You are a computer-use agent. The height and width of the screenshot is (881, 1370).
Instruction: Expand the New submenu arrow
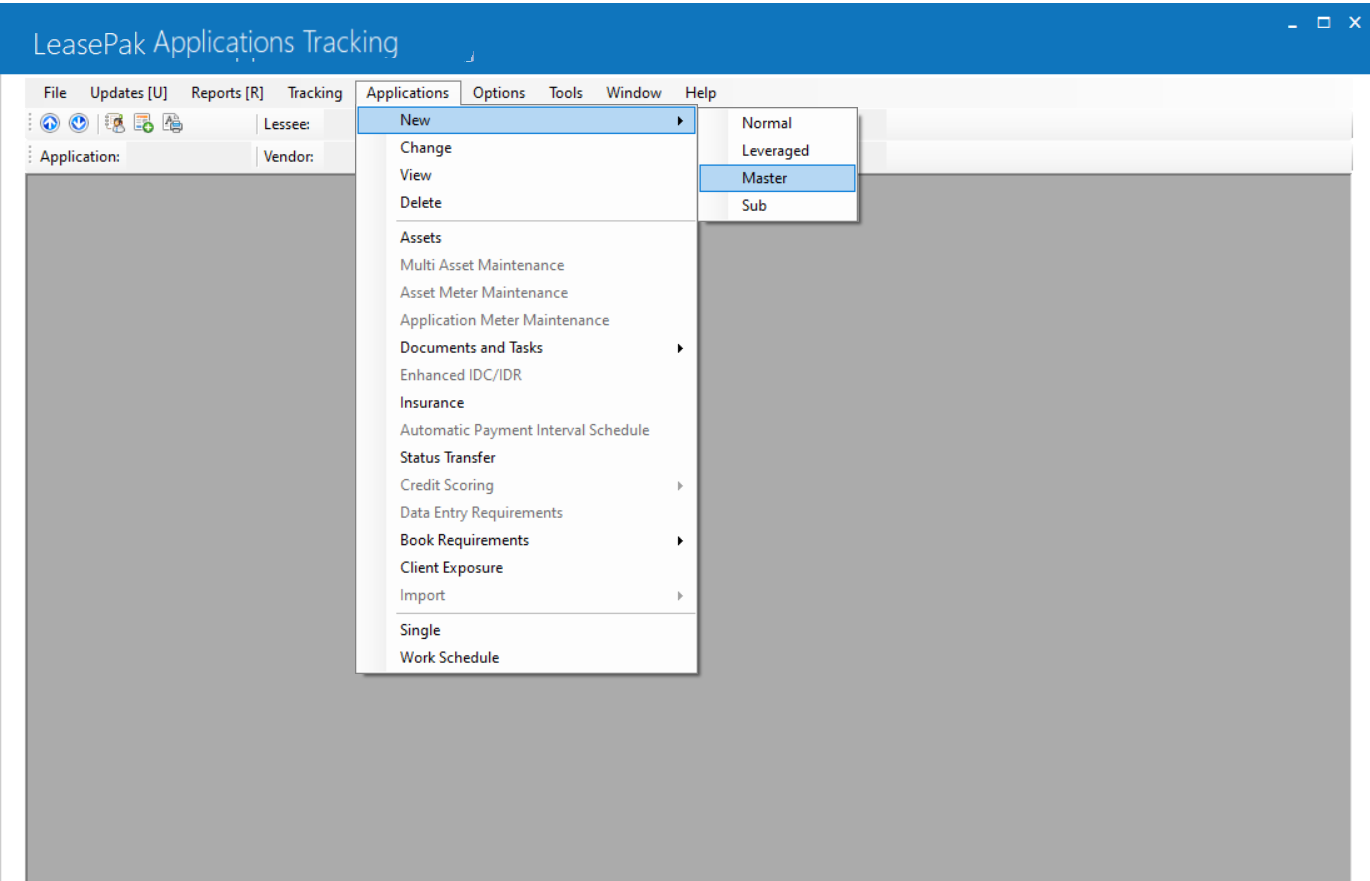[680, 121]
